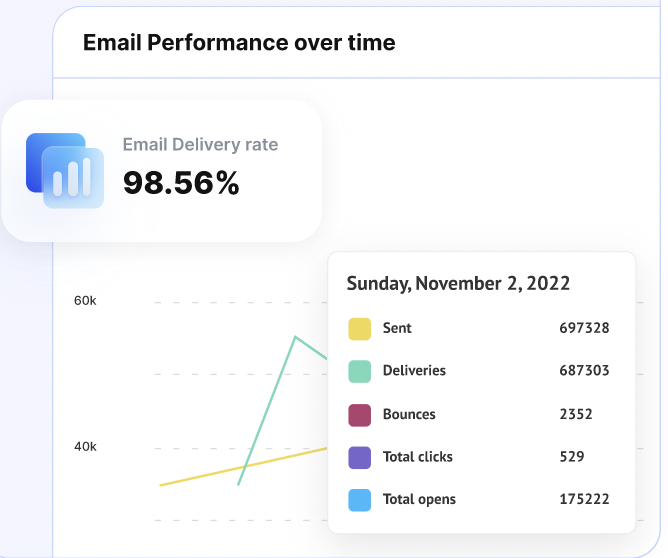The width and height of the screenshot is (668, 558).
Task: Click the Total opens count 175222
Action: click(584, 500)
